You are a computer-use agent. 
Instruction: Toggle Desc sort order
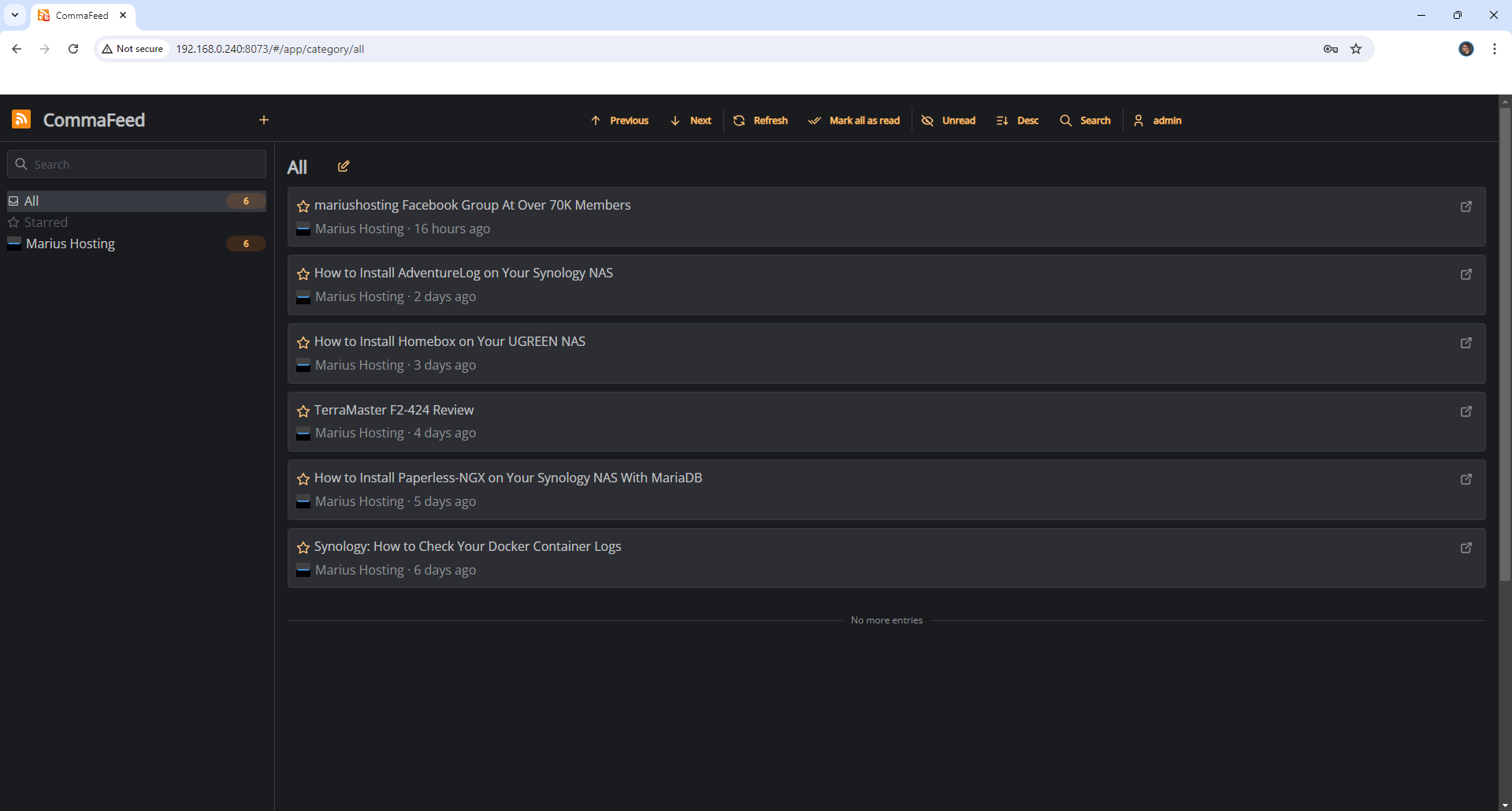1017,121
